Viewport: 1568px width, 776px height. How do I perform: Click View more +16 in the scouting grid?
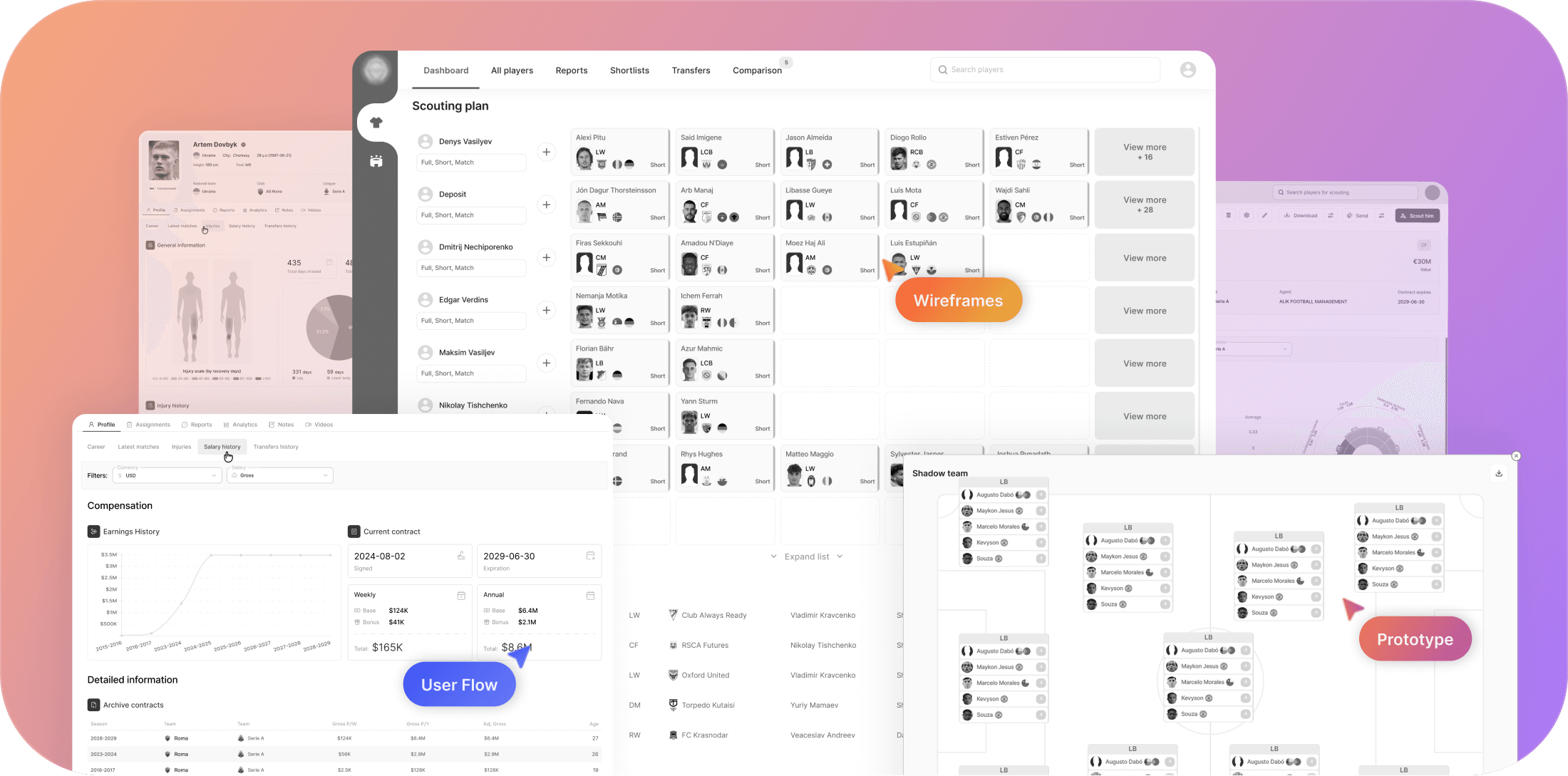click(x=1144, y=152)
